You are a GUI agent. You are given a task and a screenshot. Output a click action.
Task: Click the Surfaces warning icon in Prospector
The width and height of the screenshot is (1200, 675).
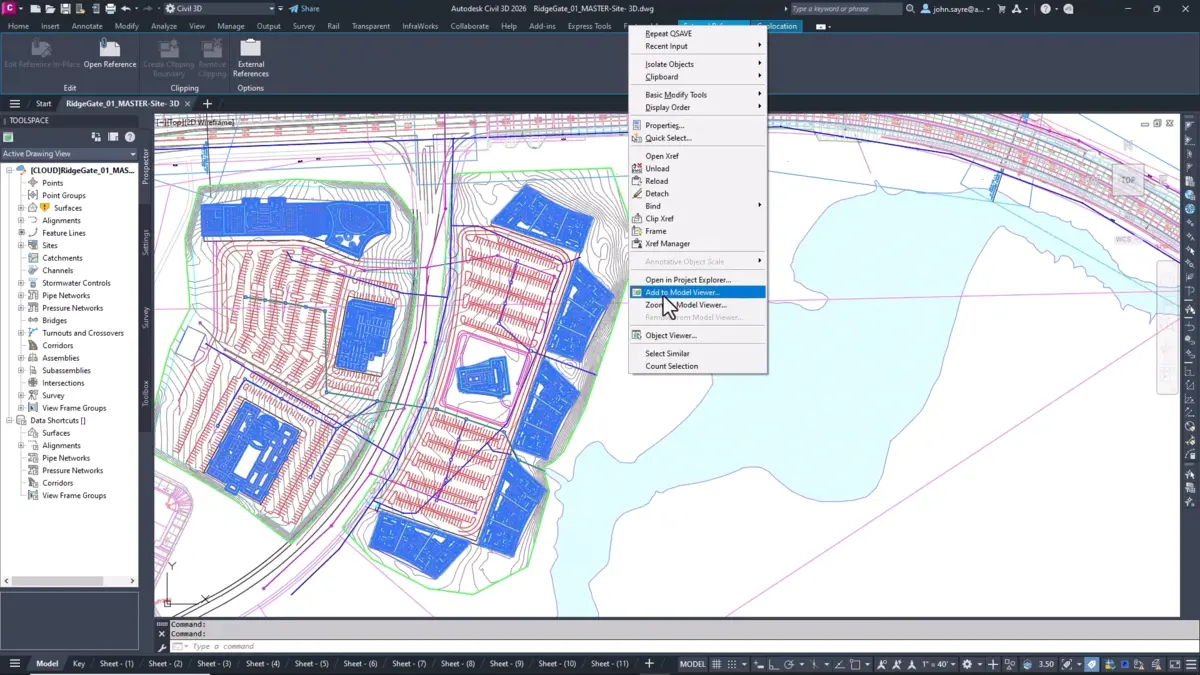click(x=45, y=208)
